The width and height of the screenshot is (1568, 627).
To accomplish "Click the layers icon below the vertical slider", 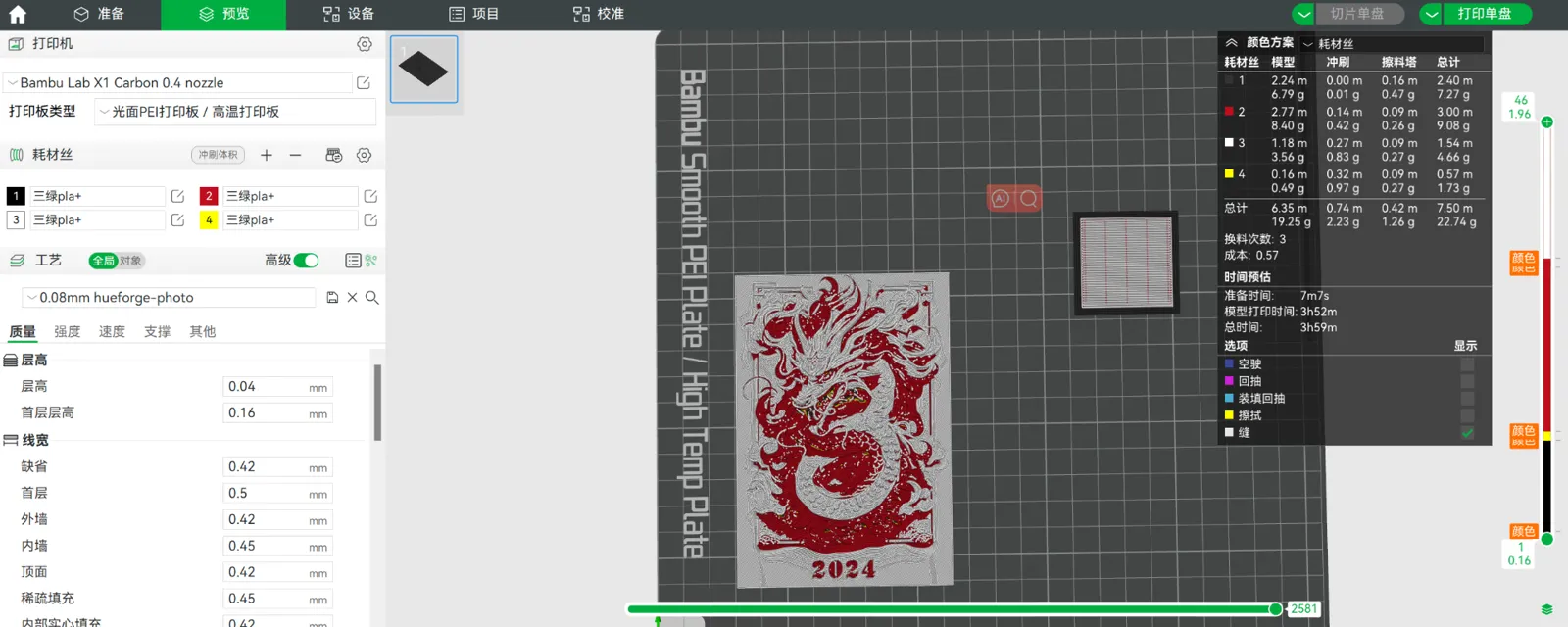I will [1546, 609].
